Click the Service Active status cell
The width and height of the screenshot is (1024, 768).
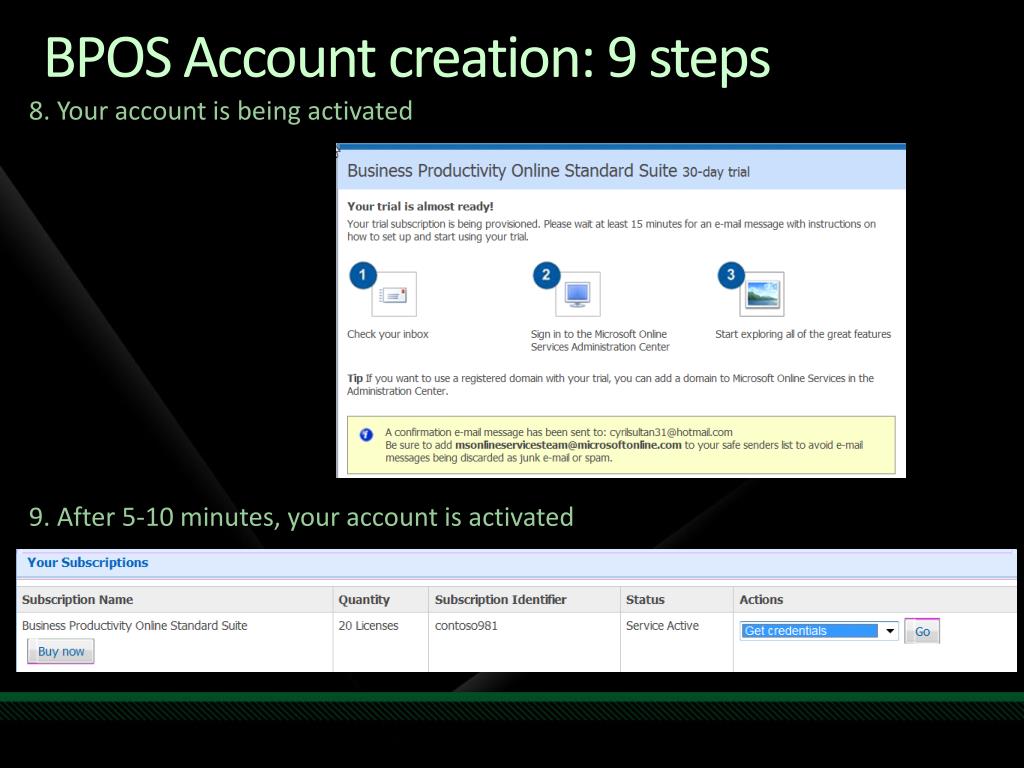662,626
